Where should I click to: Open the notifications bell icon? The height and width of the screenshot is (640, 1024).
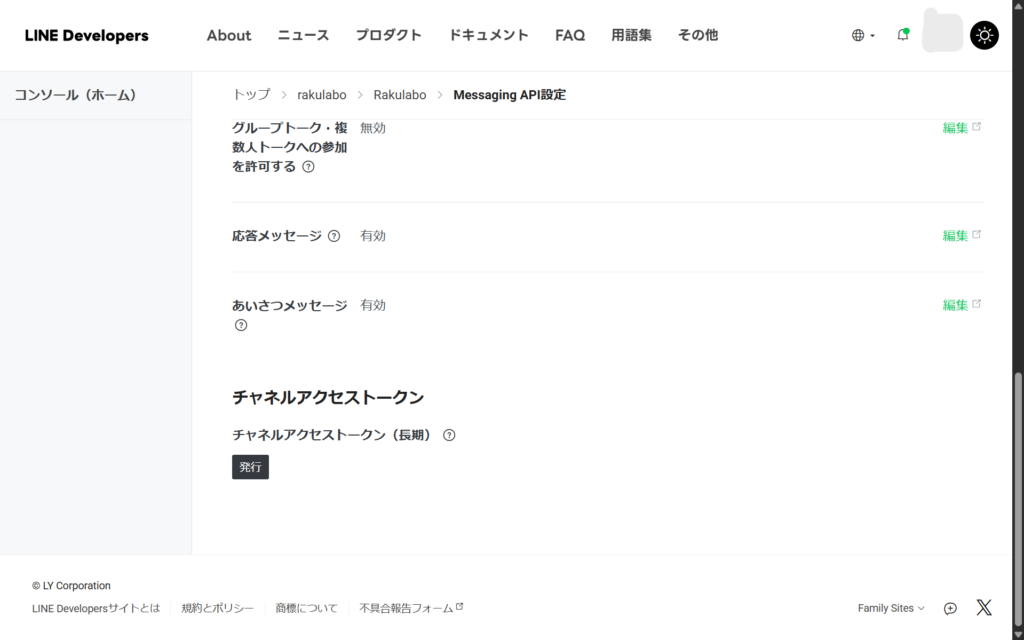[x=903, y=35]
